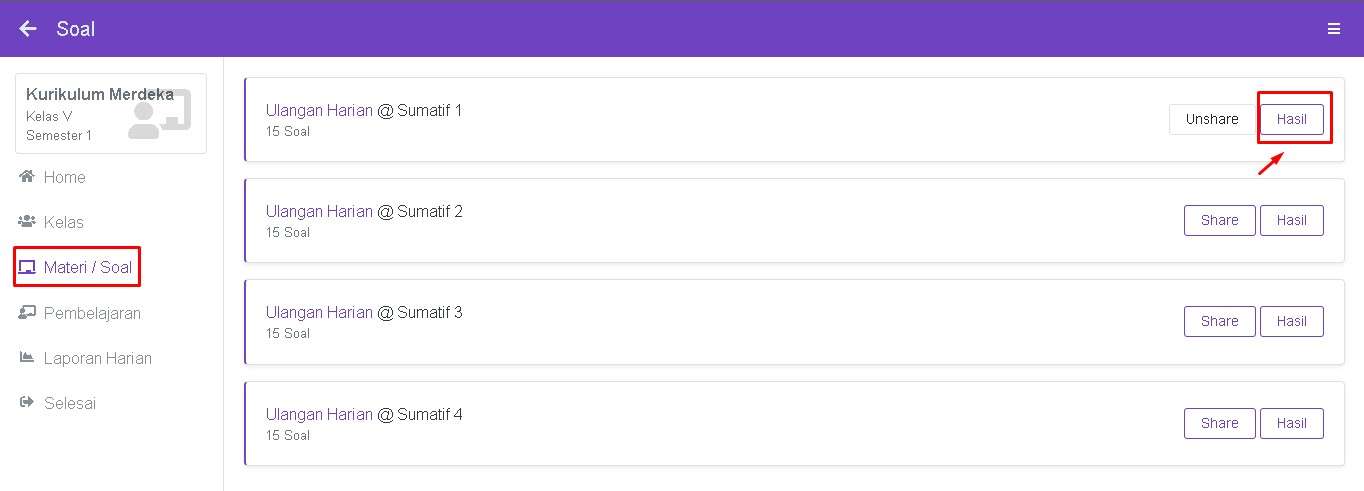The image size is (1364, 491).
Task: Toggle Unshare for Sumatif 1
Action: 1212,119
